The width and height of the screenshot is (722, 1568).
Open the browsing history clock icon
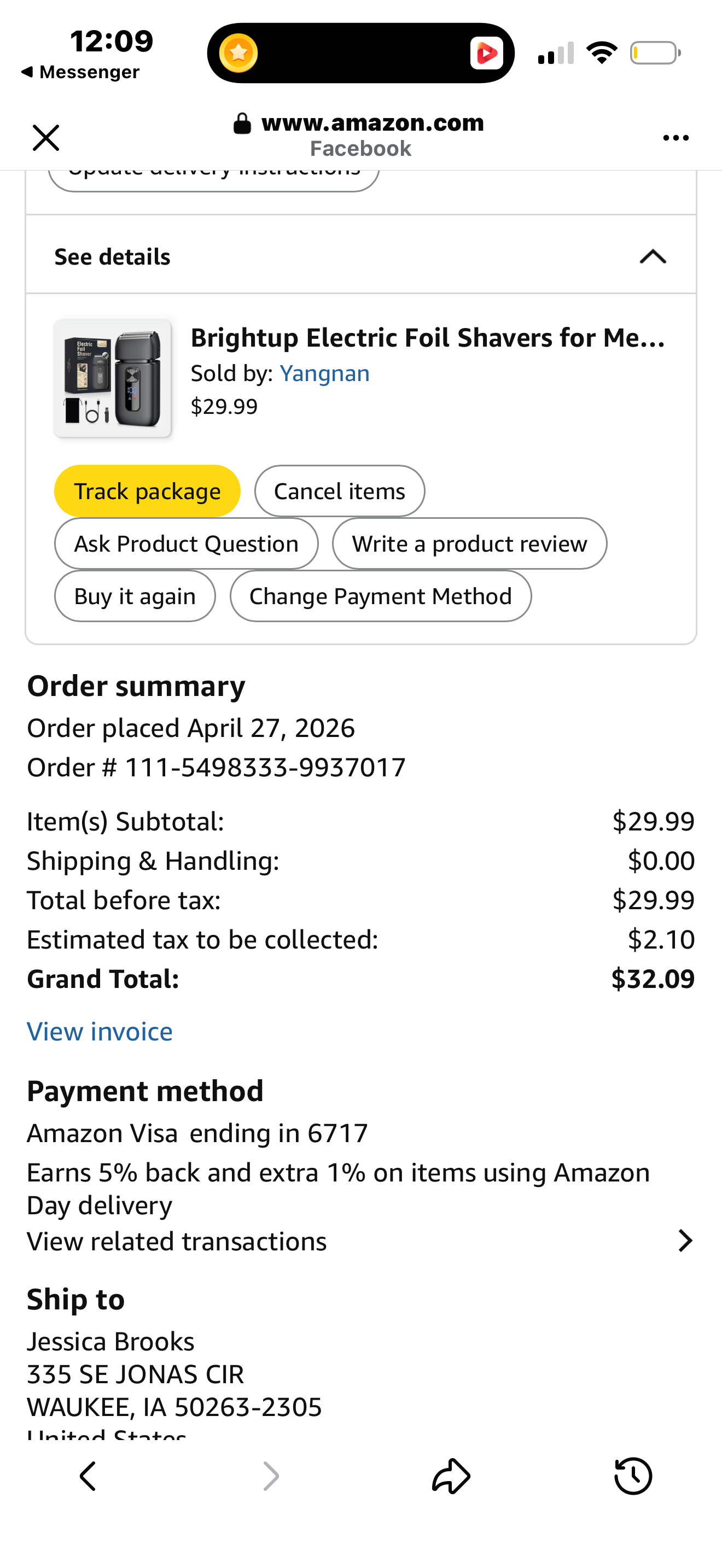[x=633, y=1476]
